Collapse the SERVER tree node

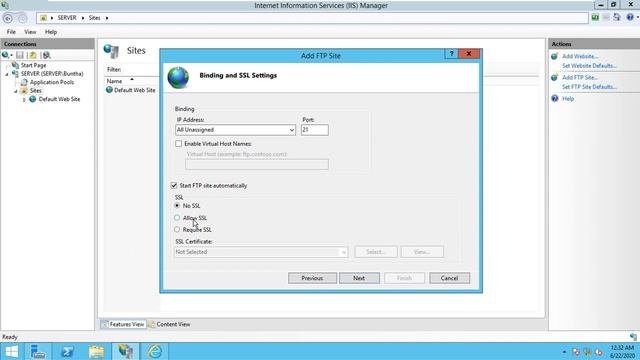(x=7, y=74)
